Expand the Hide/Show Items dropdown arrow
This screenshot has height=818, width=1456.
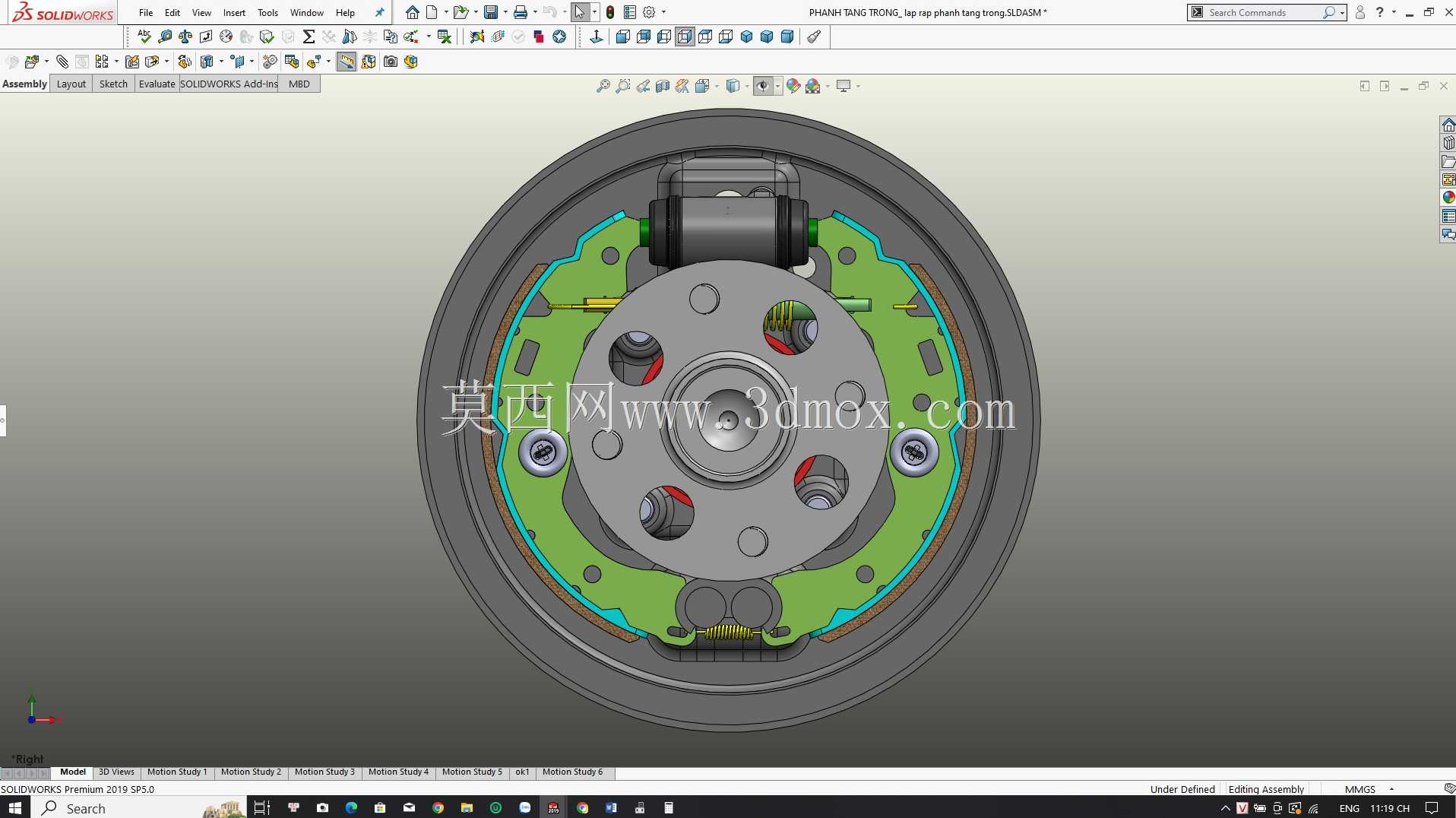777,86
